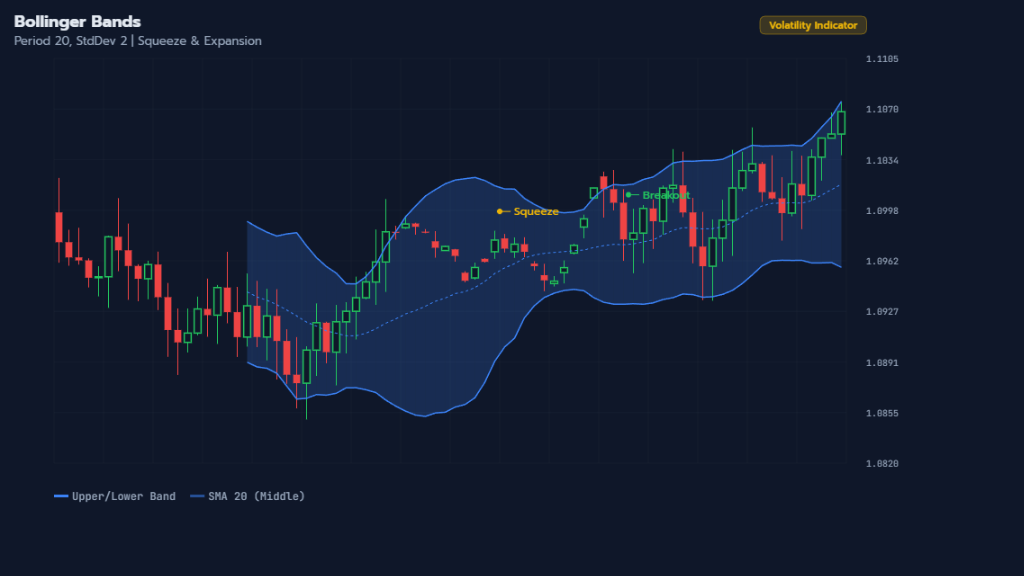Click the Upper/Lower Band legend line icon
The image size is (1024, 576).
pyautogui.click(x=60, y=495)
